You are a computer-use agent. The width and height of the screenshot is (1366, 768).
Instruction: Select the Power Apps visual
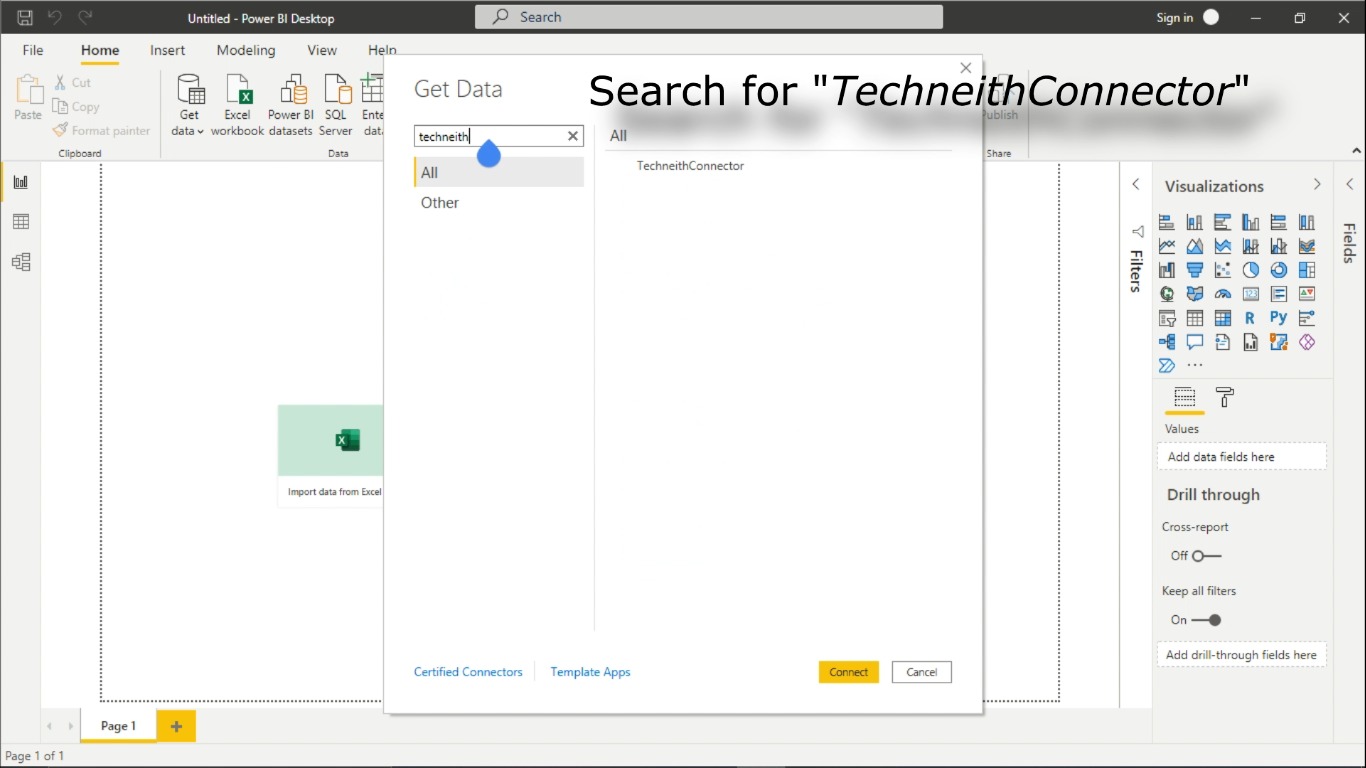[x=1307, y=342]
